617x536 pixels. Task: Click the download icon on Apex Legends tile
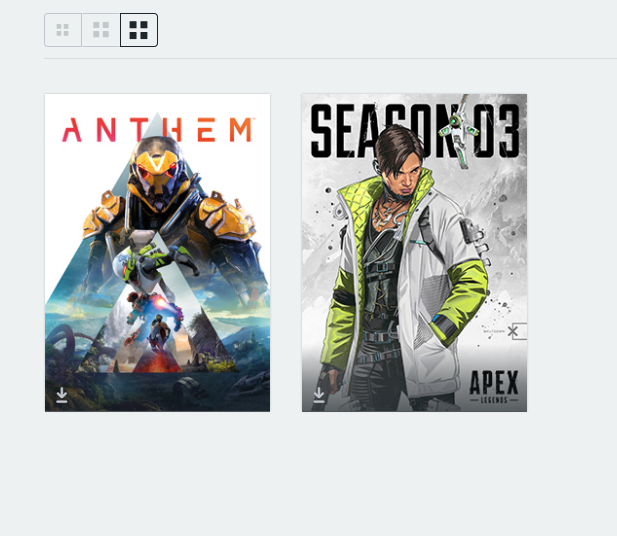(319, 395)
